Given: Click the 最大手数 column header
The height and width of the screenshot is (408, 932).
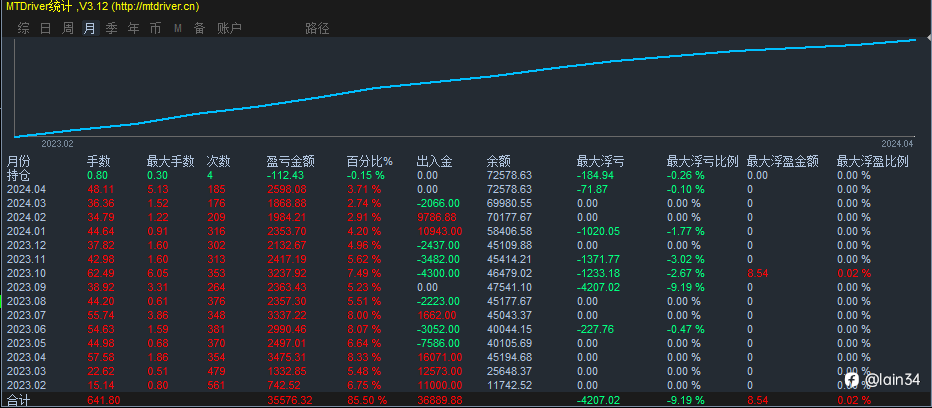Looking at the screenshot, I should point(171,161).
